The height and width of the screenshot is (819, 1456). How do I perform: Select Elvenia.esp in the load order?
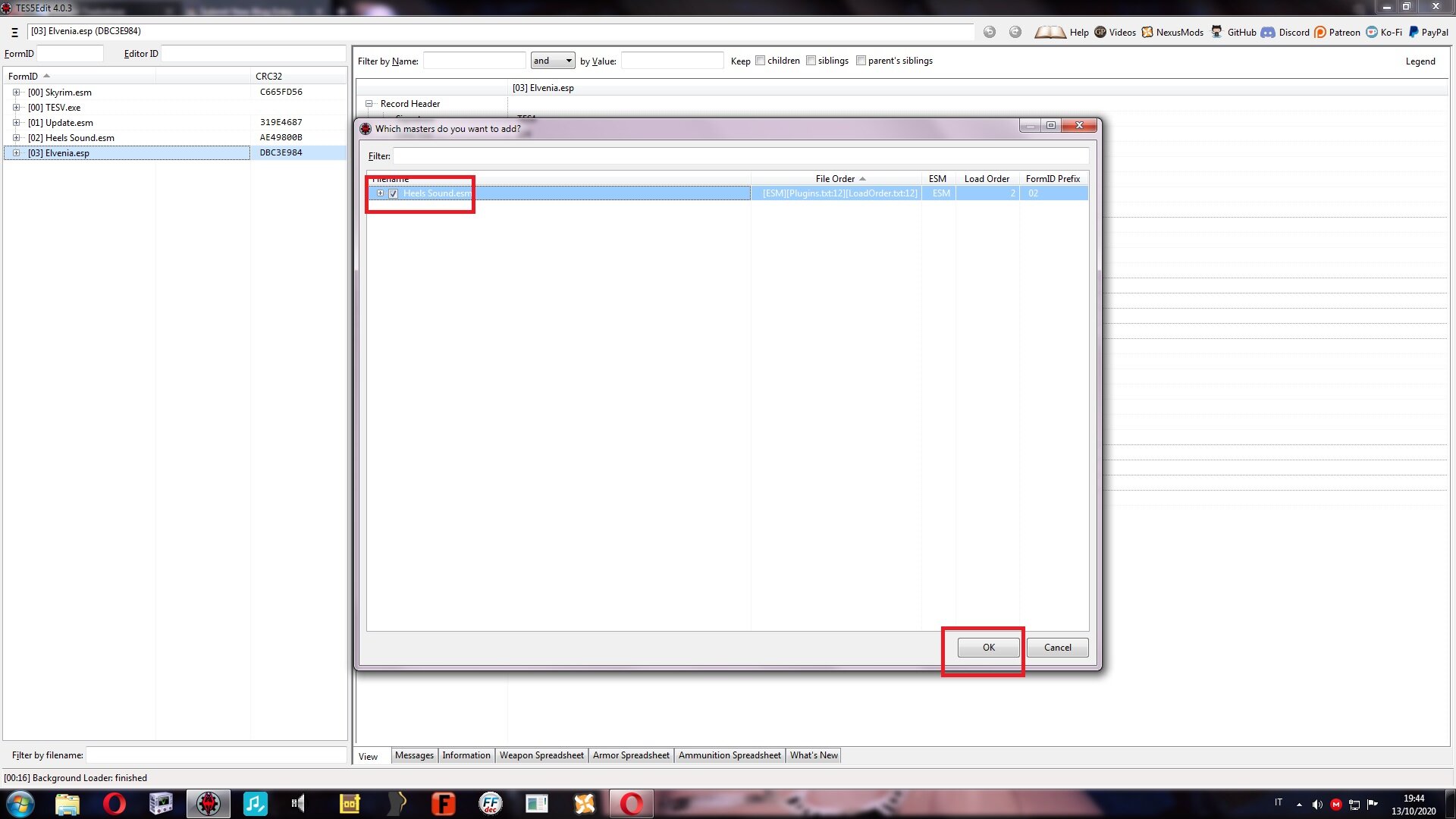(x=58, y=152)
